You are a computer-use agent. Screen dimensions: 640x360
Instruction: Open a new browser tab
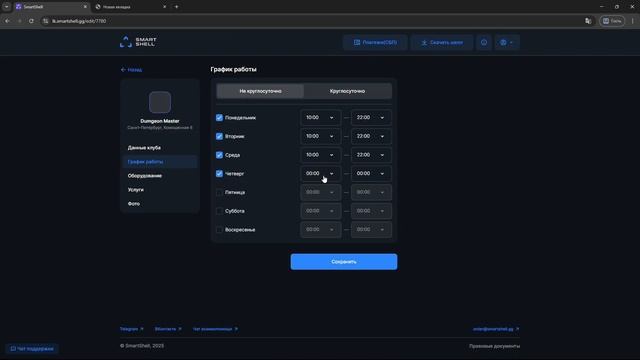(176, 7)
